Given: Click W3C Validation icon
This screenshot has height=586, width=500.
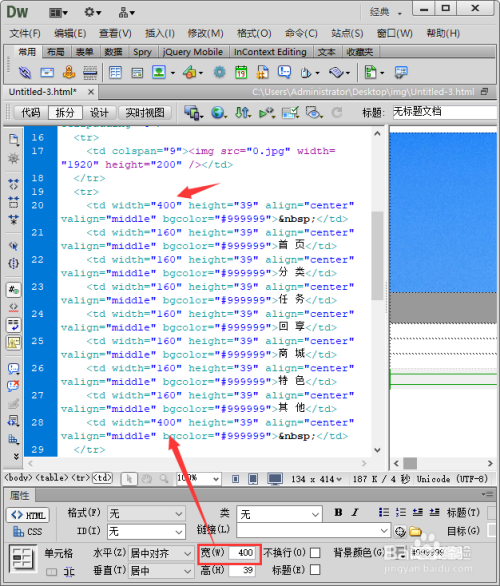Looking at the screenshot, I should tap(266, 112).
